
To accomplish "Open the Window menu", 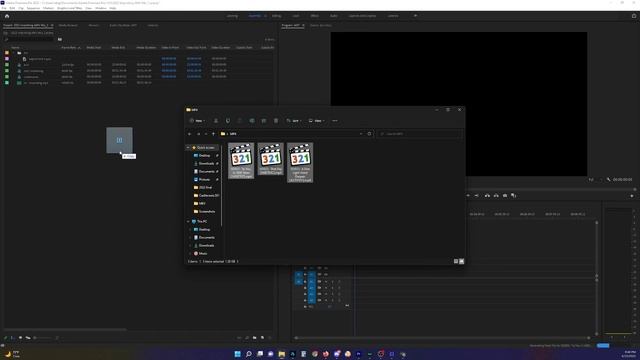I will point(100,8).
